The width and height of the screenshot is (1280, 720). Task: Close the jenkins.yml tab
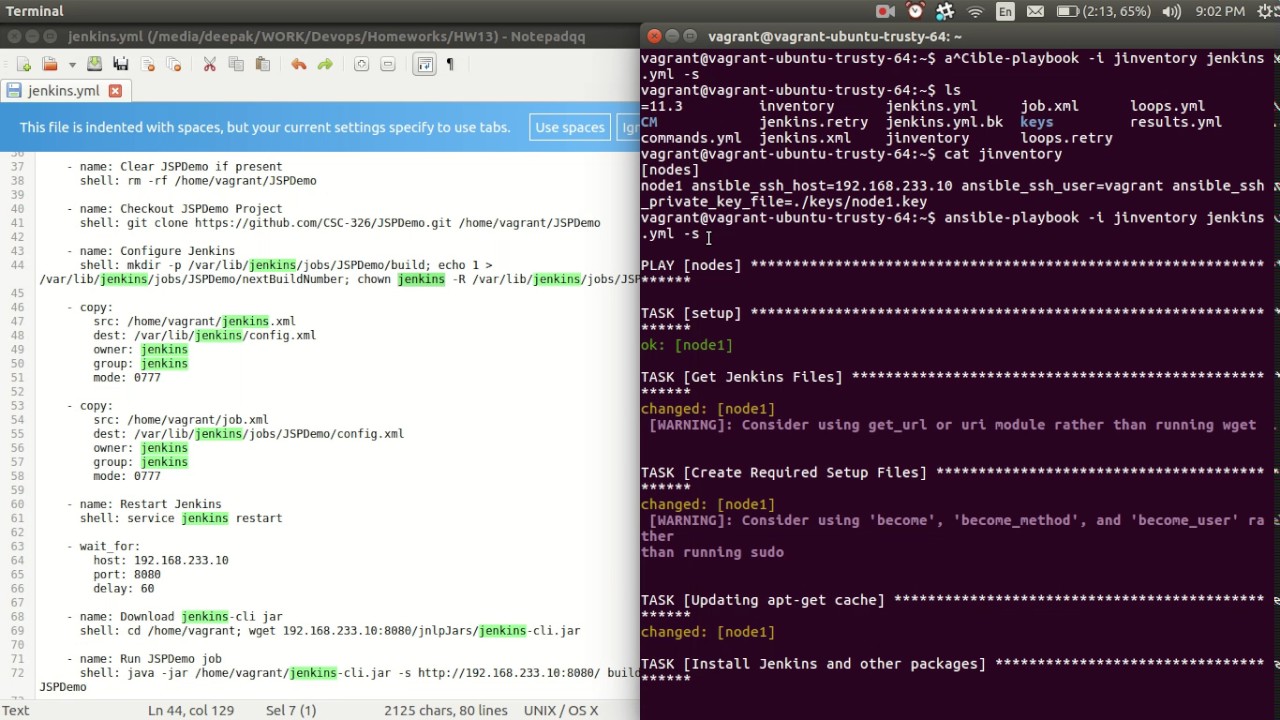[115, 91]
